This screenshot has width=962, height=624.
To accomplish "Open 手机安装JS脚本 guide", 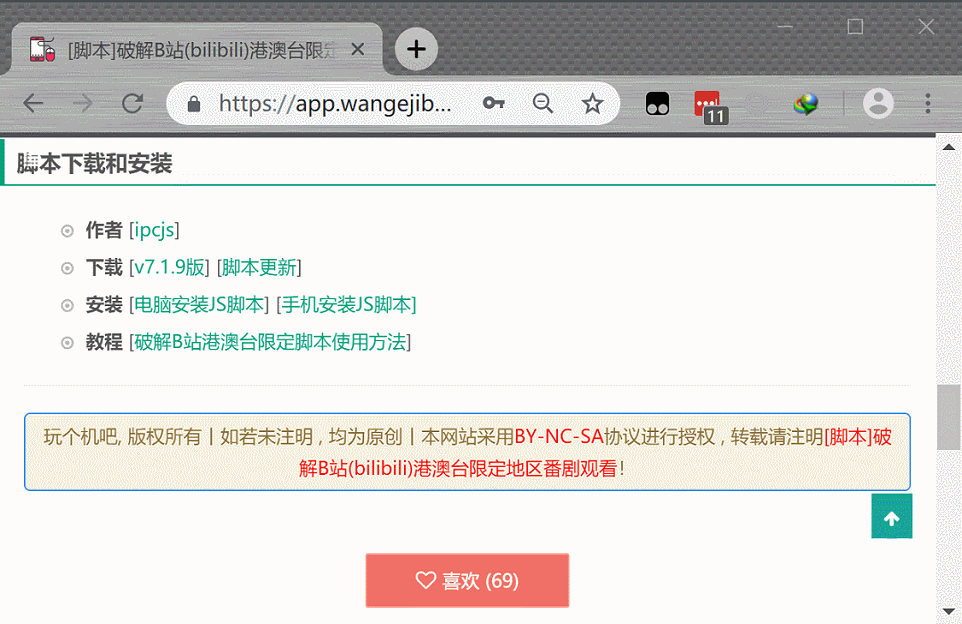I will tap(346, 305).
